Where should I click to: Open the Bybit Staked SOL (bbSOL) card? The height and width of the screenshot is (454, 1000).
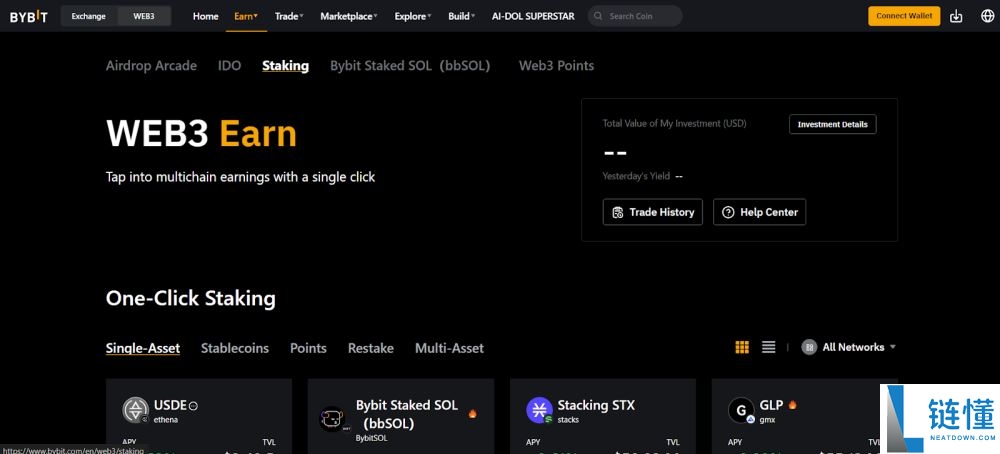[401, 416]
